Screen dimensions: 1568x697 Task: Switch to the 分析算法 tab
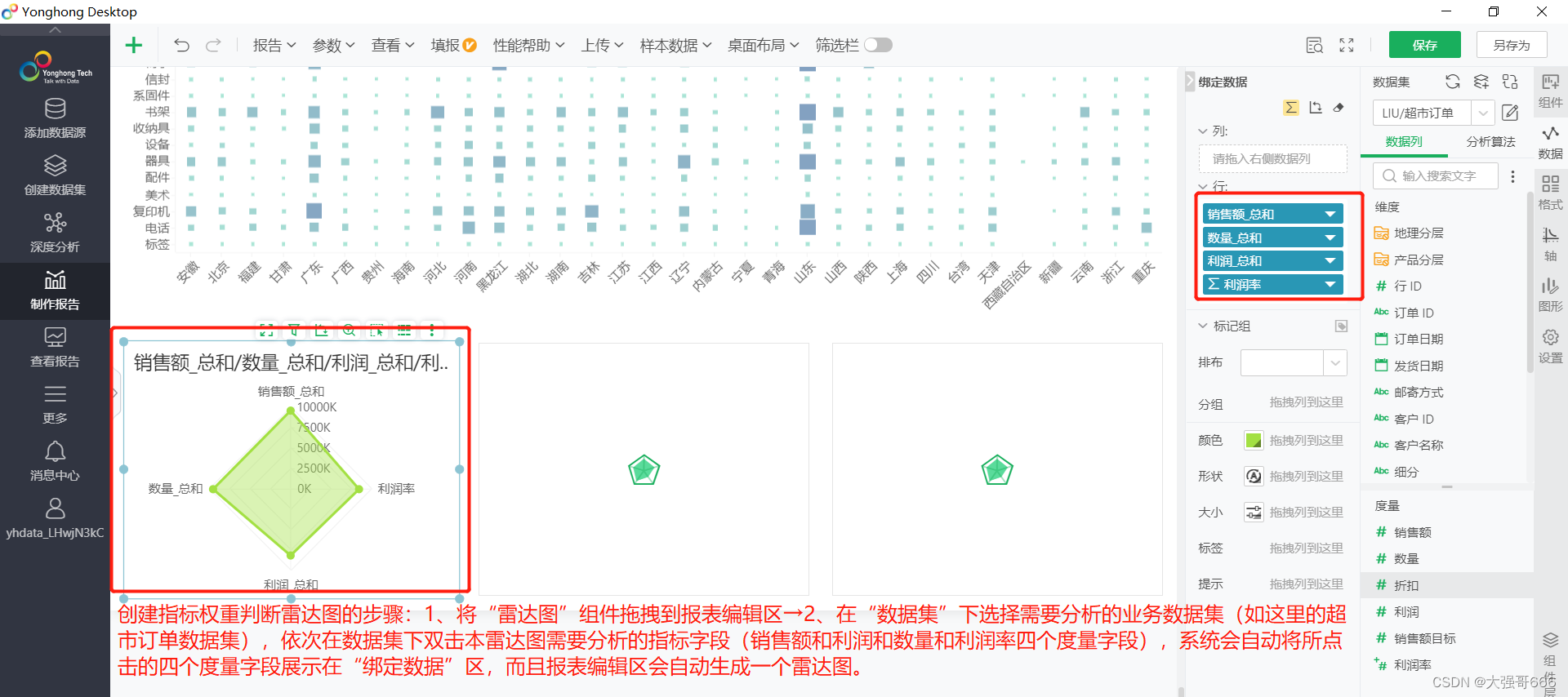[1490, 142]
